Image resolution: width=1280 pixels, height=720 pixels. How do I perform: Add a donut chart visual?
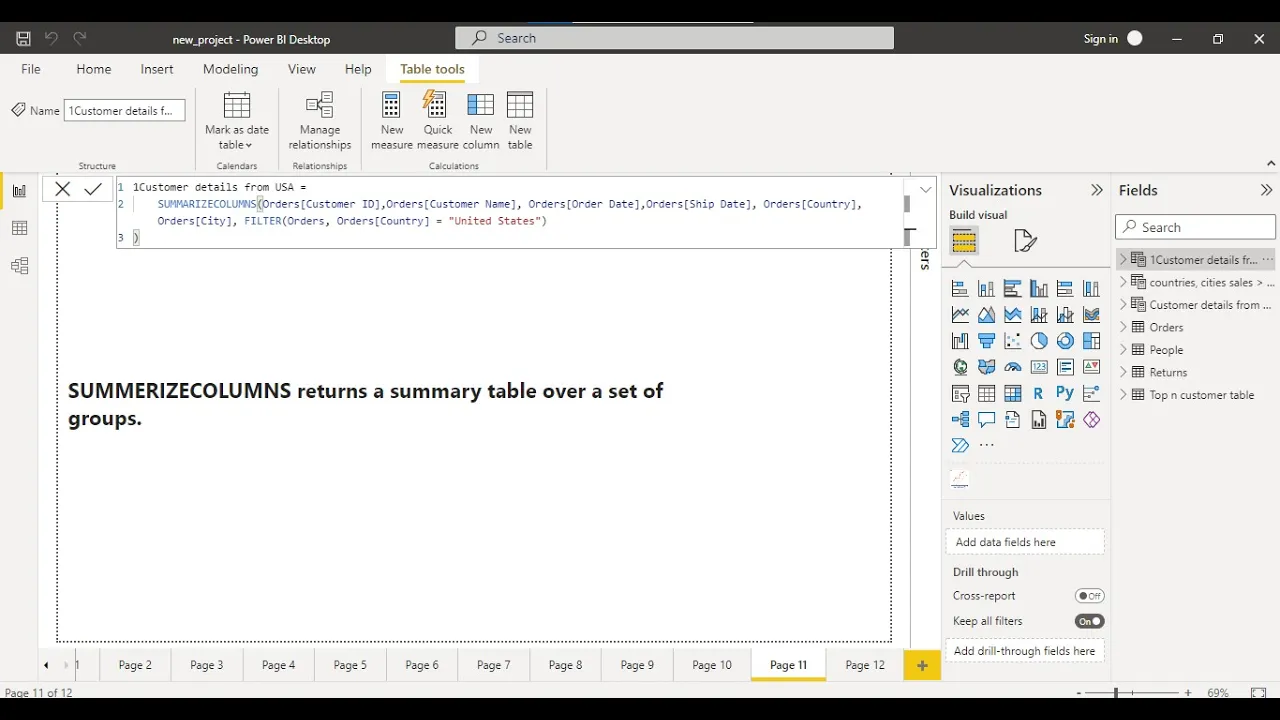click(1065, 341)
